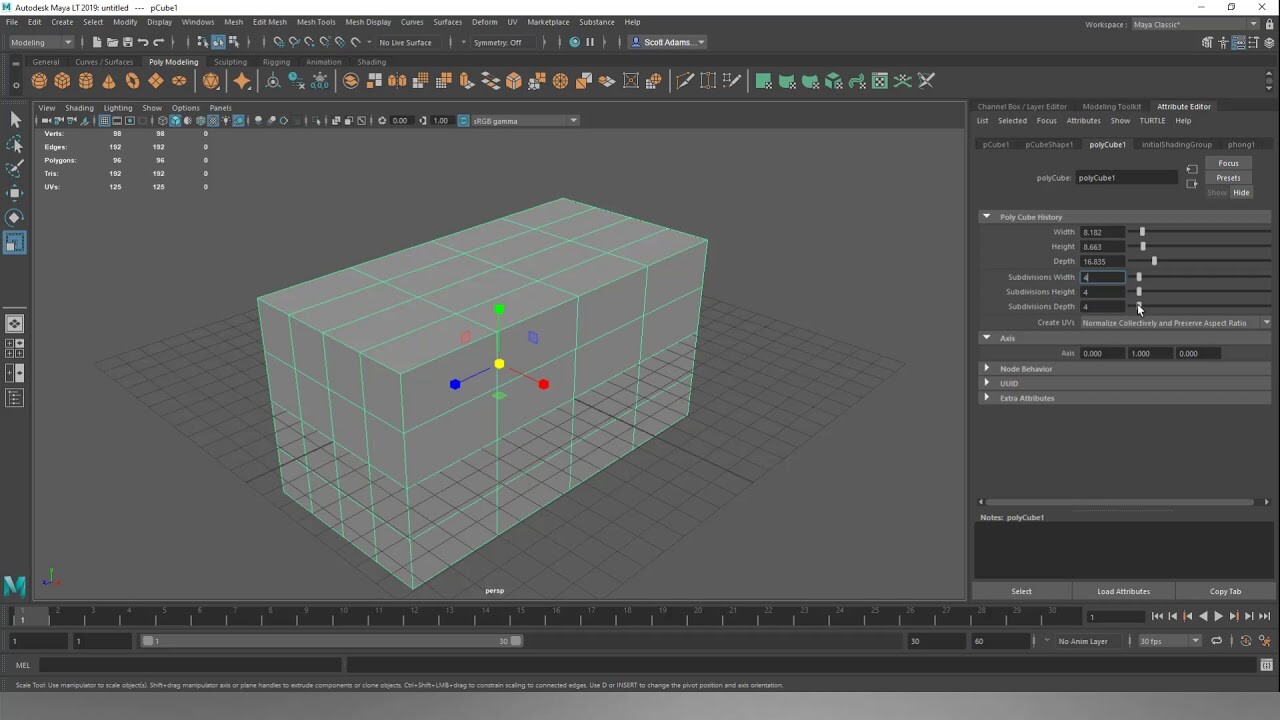Image resolution: width=1280 pixels, height=720 pixels.
Task: Toggle snap to points magnet icon
Action: tap(311, 42)
